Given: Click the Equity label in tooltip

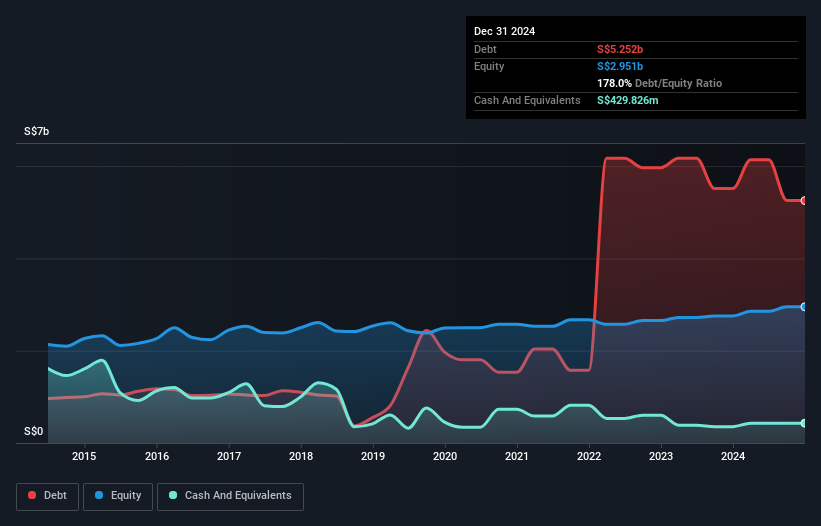Looking at the screenshot, I should click(489, 66).
